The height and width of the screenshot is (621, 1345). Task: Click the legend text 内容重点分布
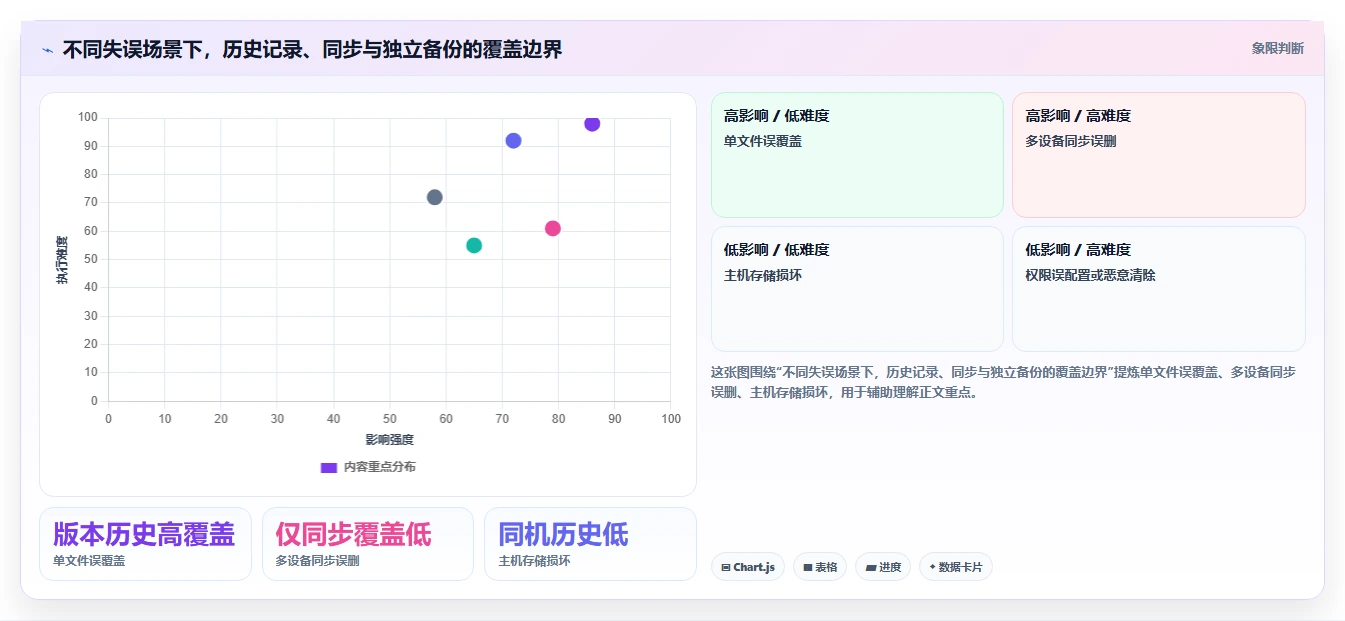tap(379, 467)
